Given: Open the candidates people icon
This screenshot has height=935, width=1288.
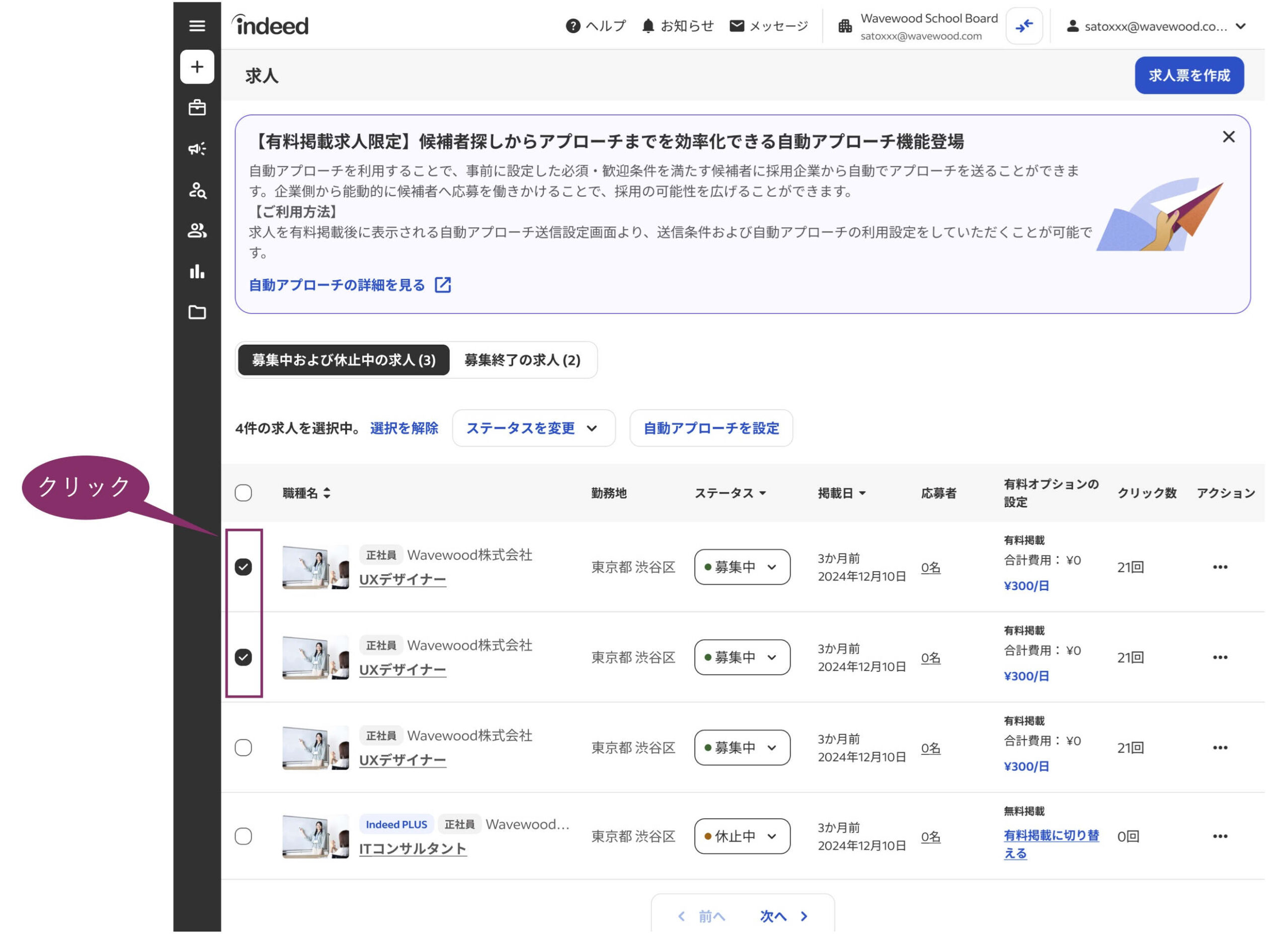Looking at the screenshot, I should tap(197, 230).
